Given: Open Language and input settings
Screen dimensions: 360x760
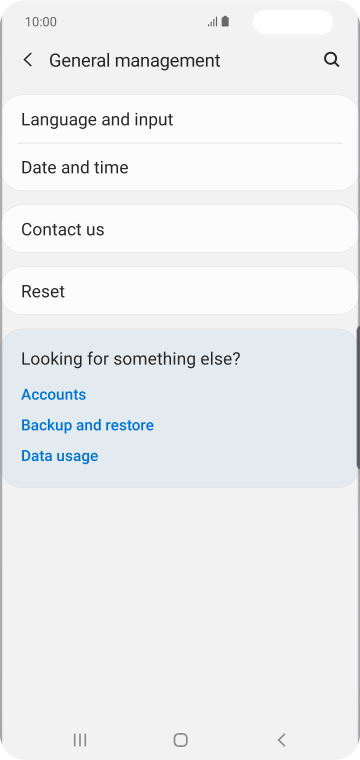Looking at the screenshot, I should [180, 119].
